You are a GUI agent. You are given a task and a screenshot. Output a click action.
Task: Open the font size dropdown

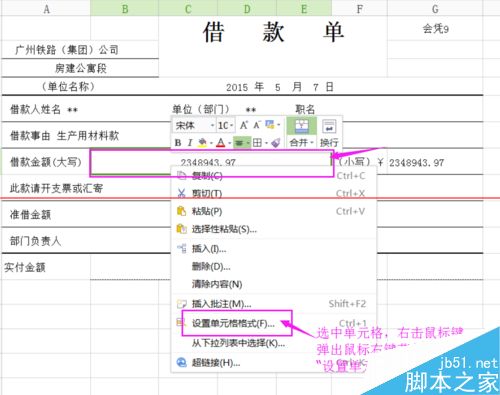click(x=226, y=126)
